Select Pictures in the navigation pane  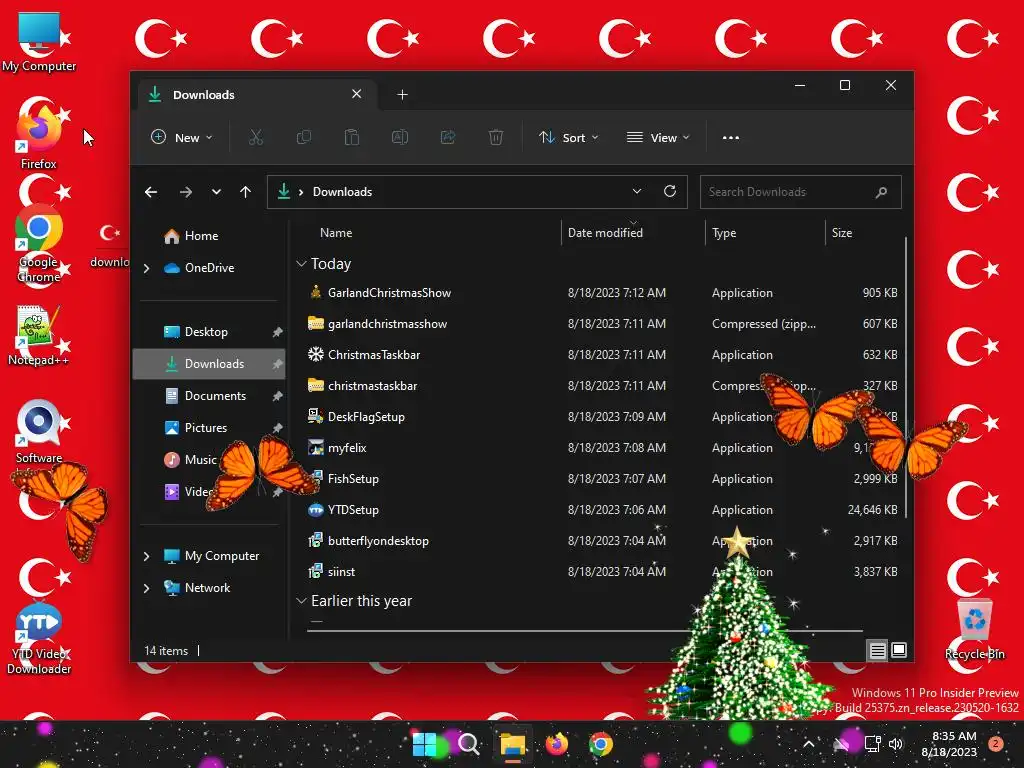coord(209,428)
